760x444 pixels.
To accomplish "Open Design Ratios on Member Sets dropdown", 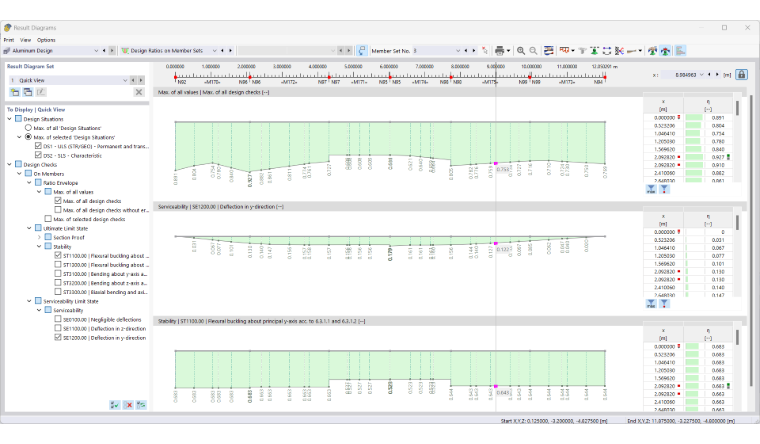I will [214, 50].
